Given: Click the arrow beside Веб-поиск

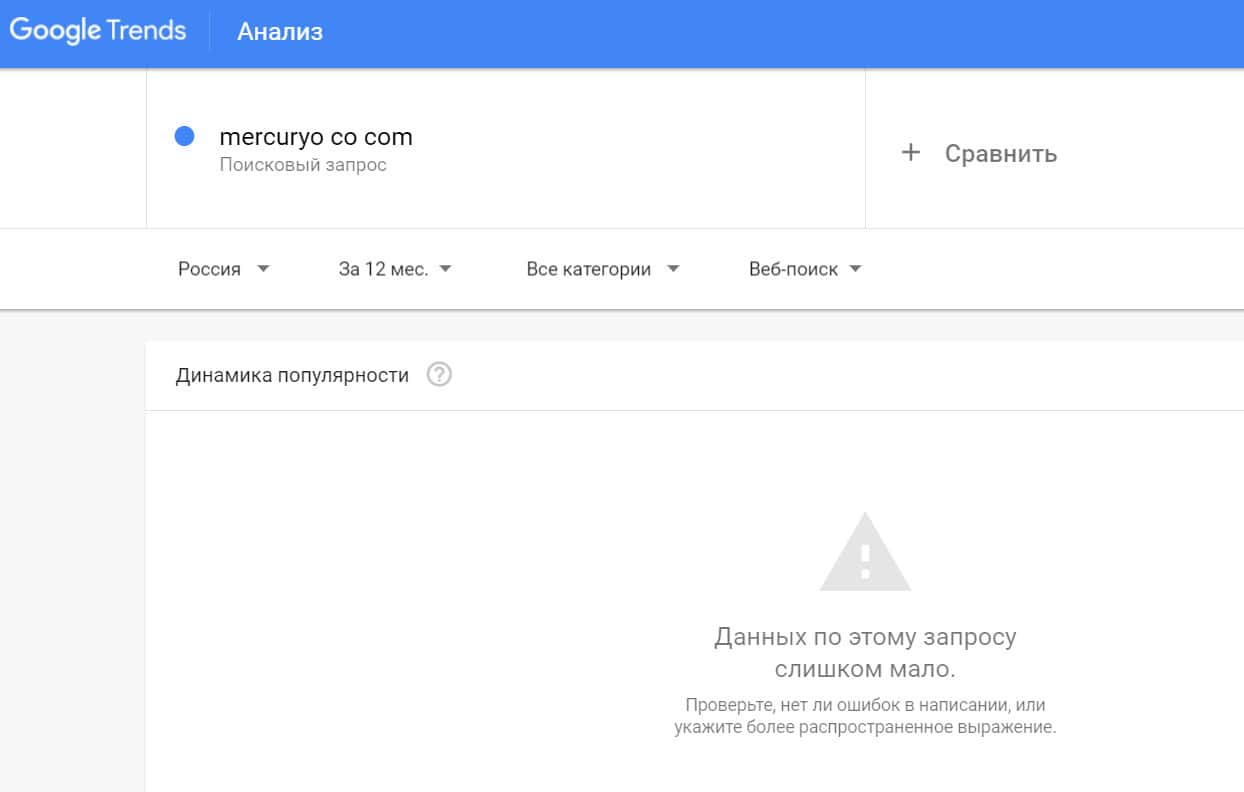Looking at the screenshot, I should [855, 269].
